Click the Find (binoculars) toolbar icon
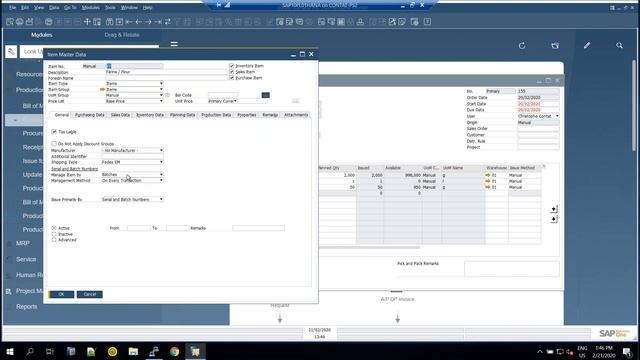Viewport: 640px width, 360px height. [x=109, y=22]
